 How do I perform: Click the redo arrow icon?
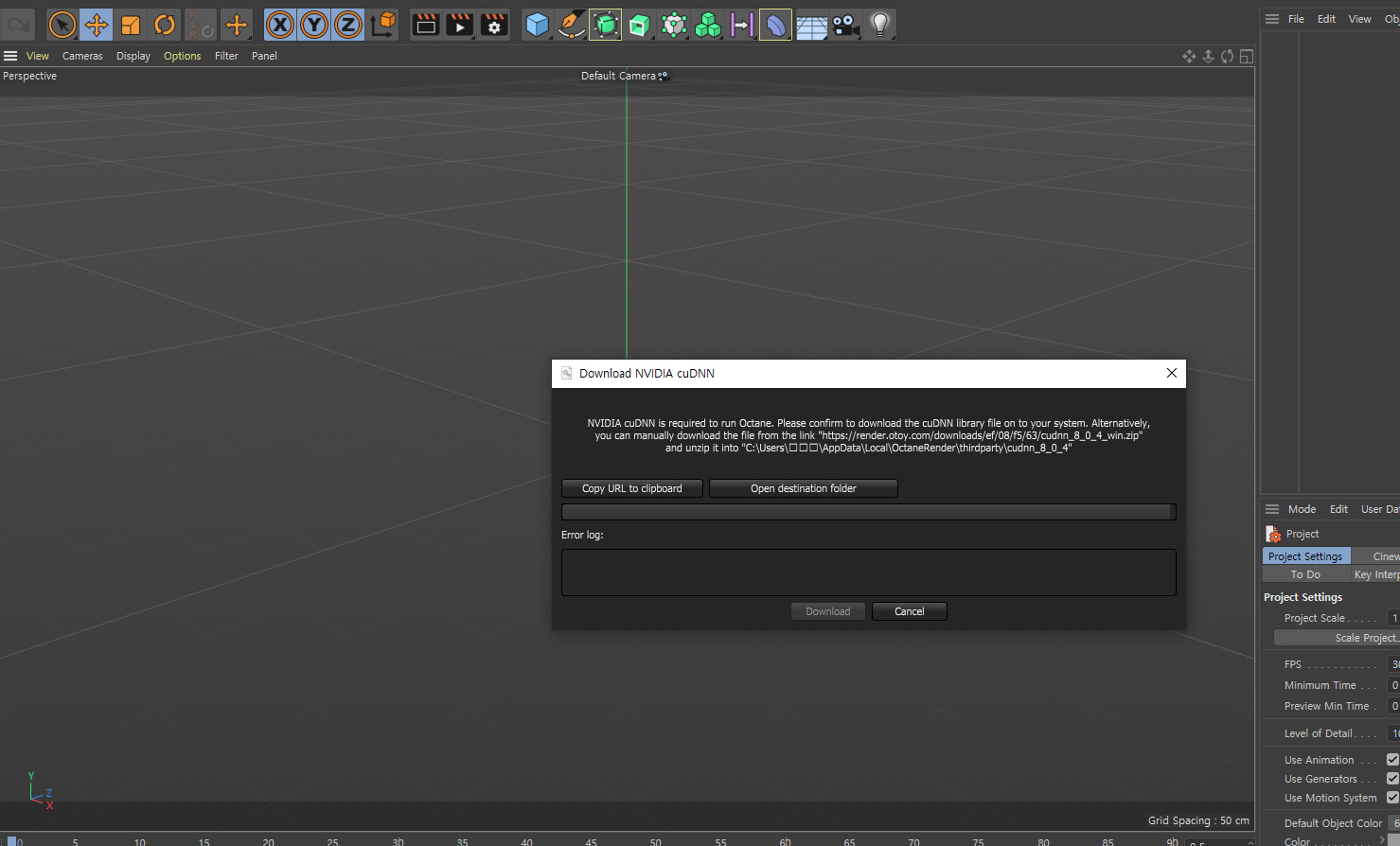(x=19, y=25)
